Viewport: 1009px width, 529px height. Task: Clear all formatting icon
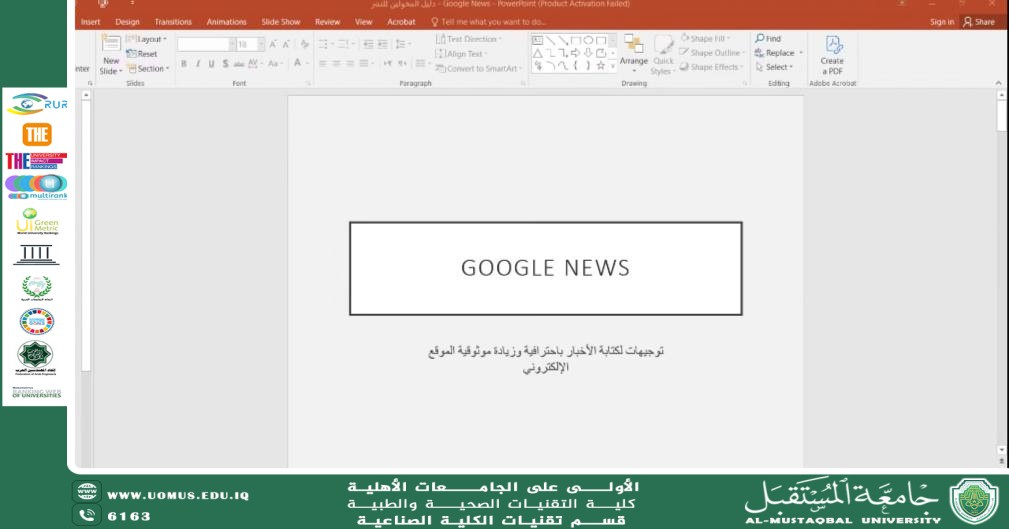coord(304,44)
